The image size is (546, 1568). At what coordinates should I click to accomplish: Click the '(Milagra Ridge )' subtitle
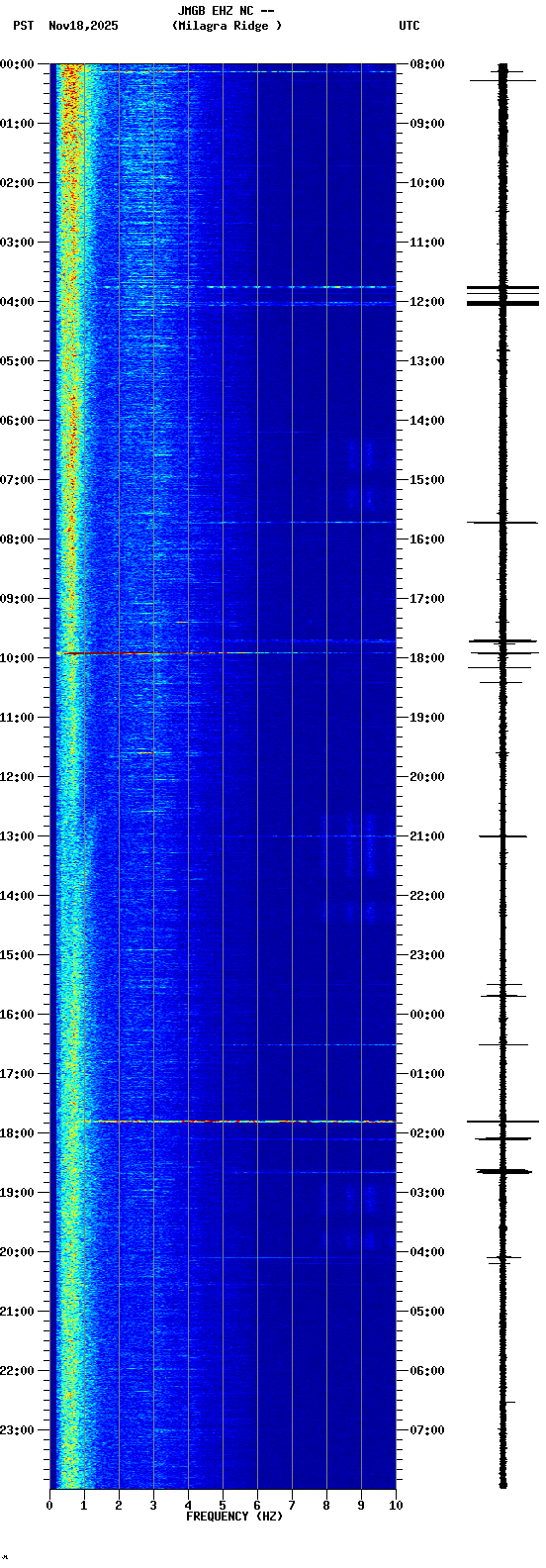point(227,26)
